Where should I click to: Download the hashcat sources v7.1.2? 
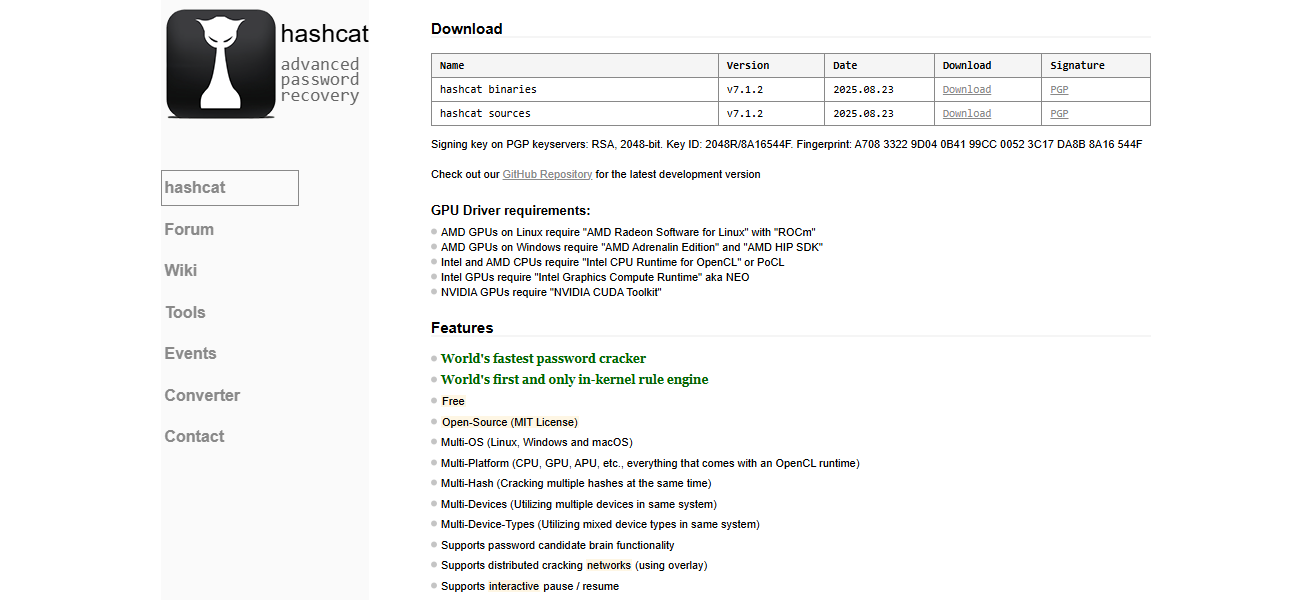click(966, 114)
